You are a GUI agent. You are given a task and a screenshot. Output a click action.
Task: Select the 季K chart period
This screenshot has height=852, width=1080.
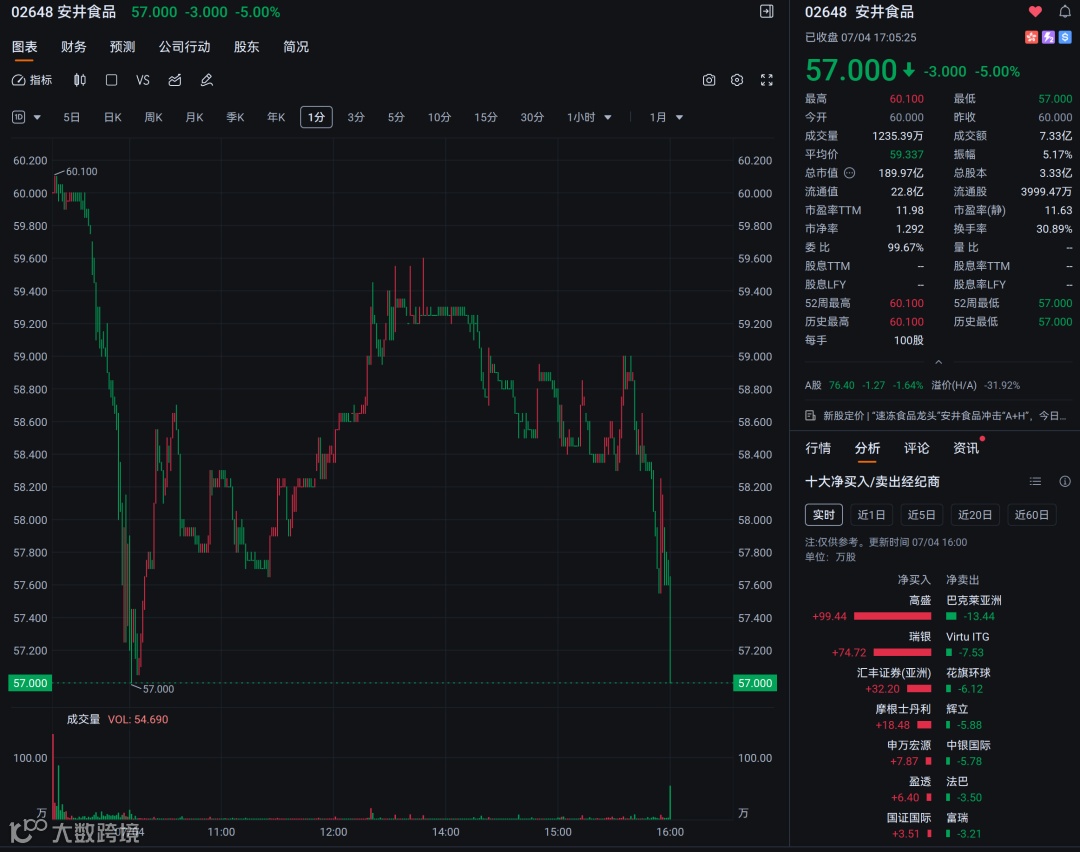236,117
